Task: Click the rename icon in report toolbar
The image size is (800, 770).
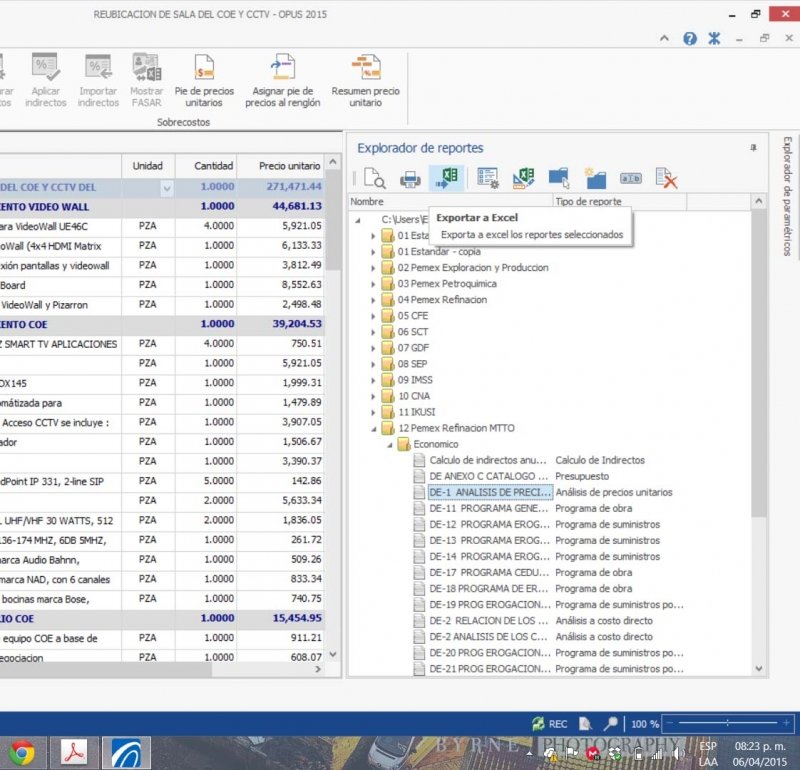Action: pyautogui.click(x=631, y=179)
